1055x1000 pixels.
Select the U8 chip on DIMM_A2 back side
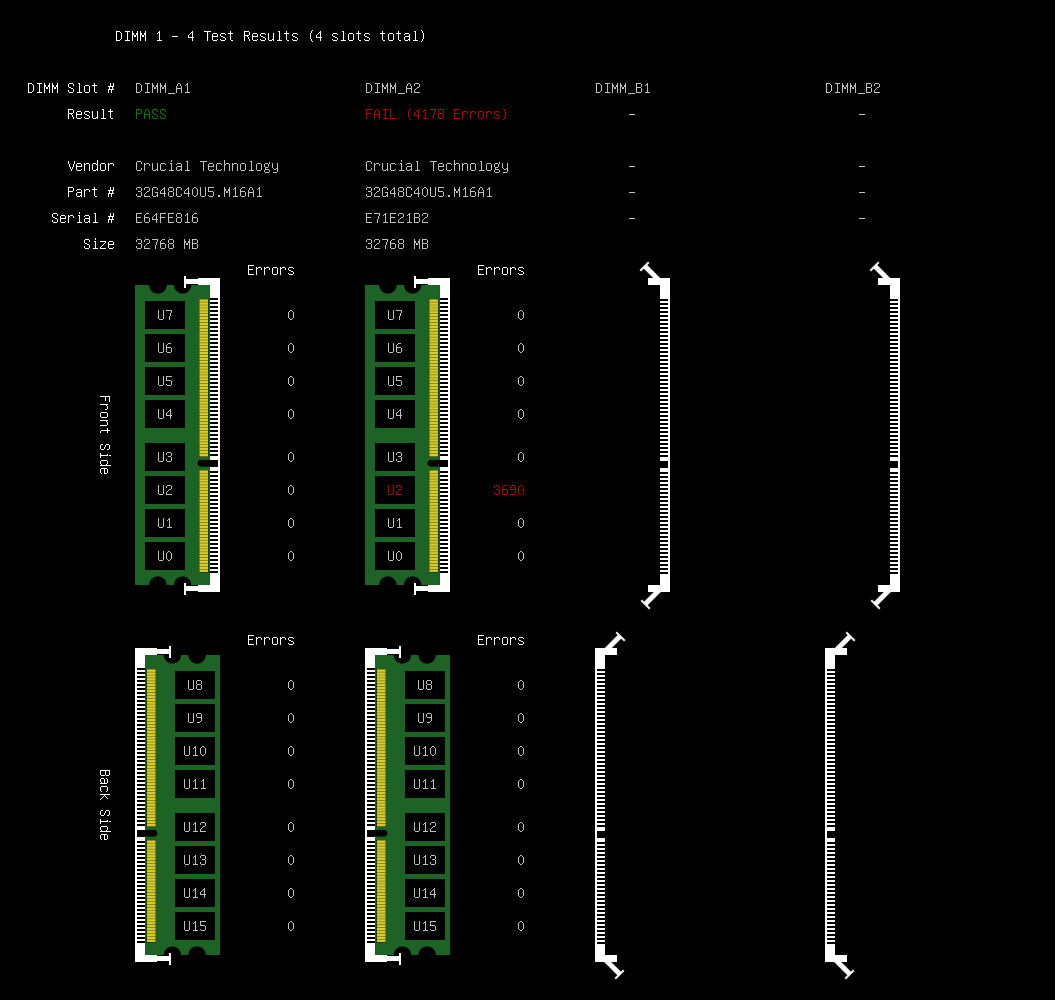pyautogui.click(x=425, y=685)
